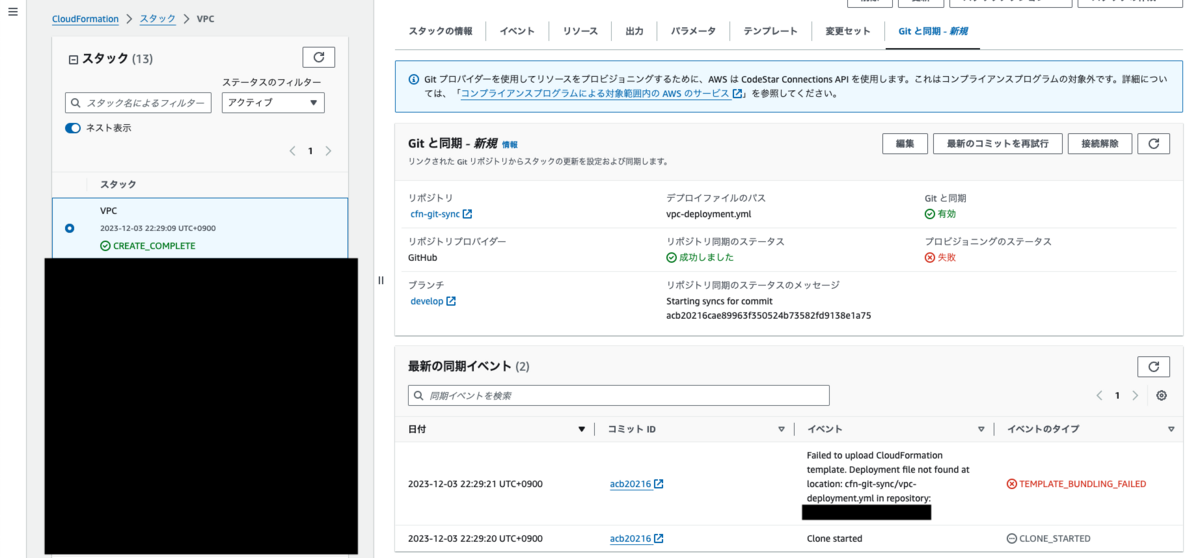Click the 2023-12-03 22:29:21 date cell
The width and height of the screenshot is (1200, 558).
click(x=475, y=484)
